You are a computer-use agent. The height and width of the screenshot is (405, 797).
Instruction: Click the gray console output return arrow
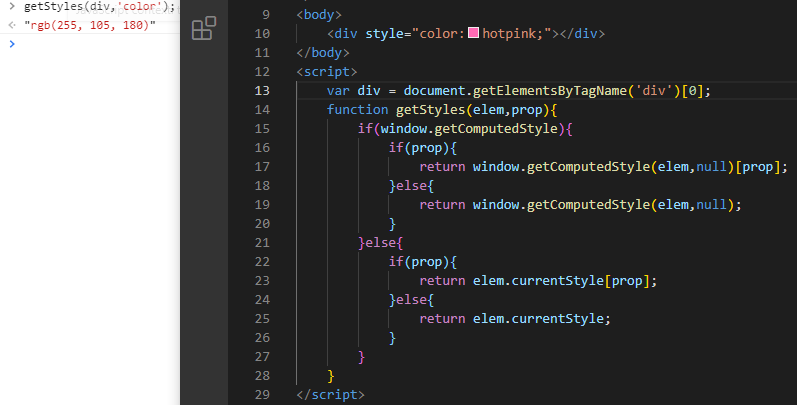tap(12, 25)
